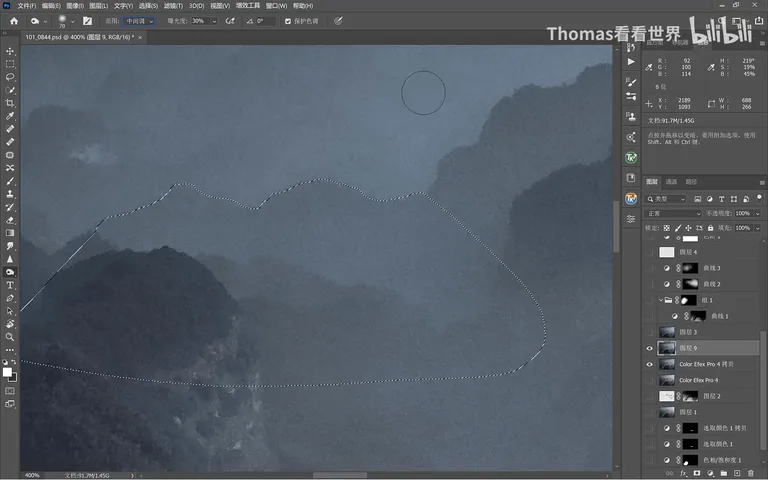Lock transparent pixels icon
The height and width of the screenshot is (480, 768).
[x=667, y=228]
